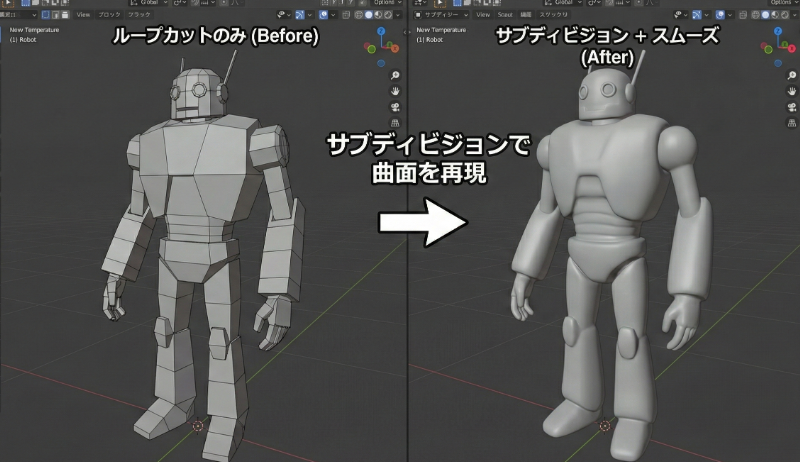800x462 pixels.
Task: Expand the sidebar arrow in left viewport
Action: (x=405, y=32)
